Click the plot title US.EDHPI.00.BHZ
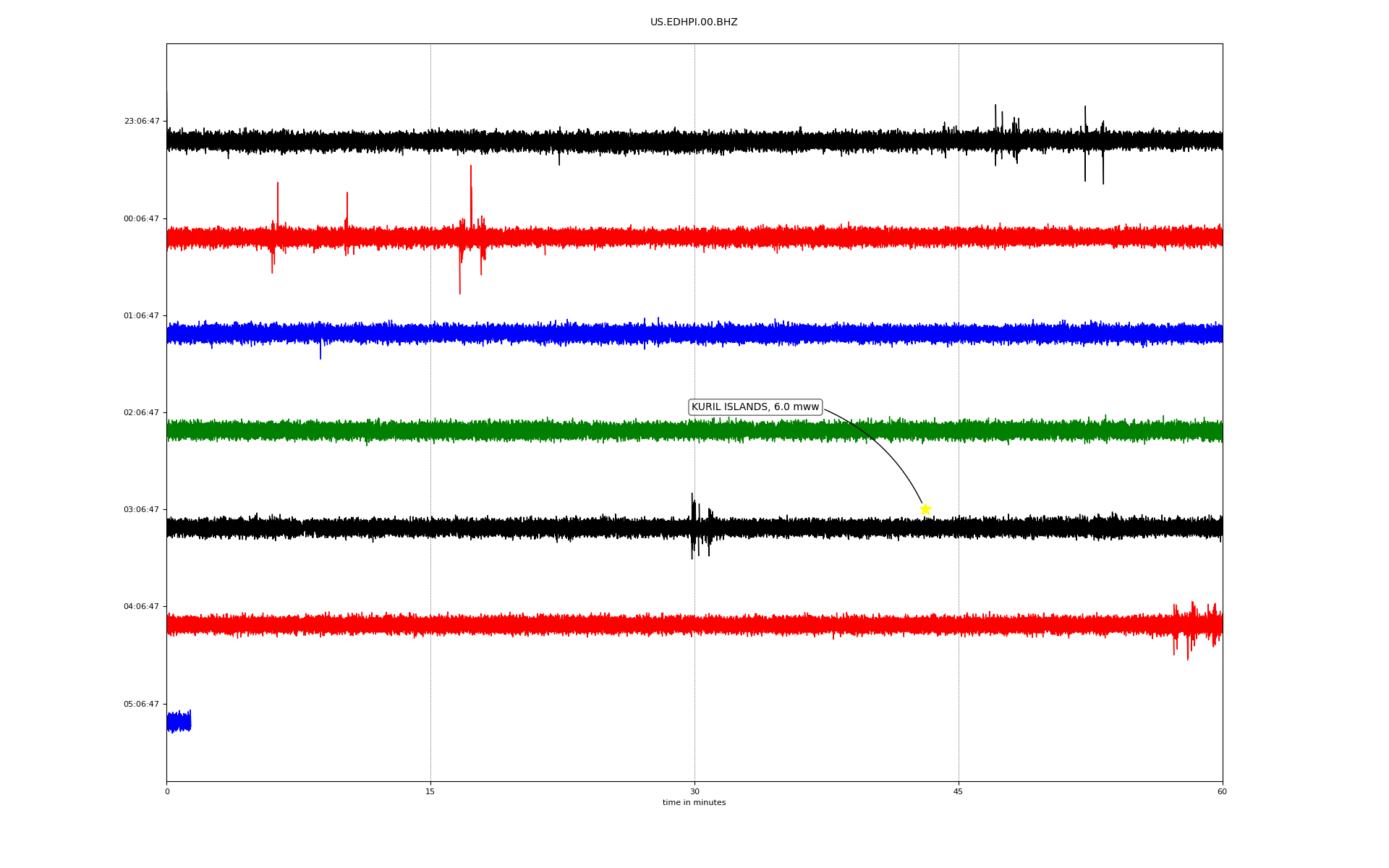1389x868 pixels. pyautogui.click(x=694, y=22)
